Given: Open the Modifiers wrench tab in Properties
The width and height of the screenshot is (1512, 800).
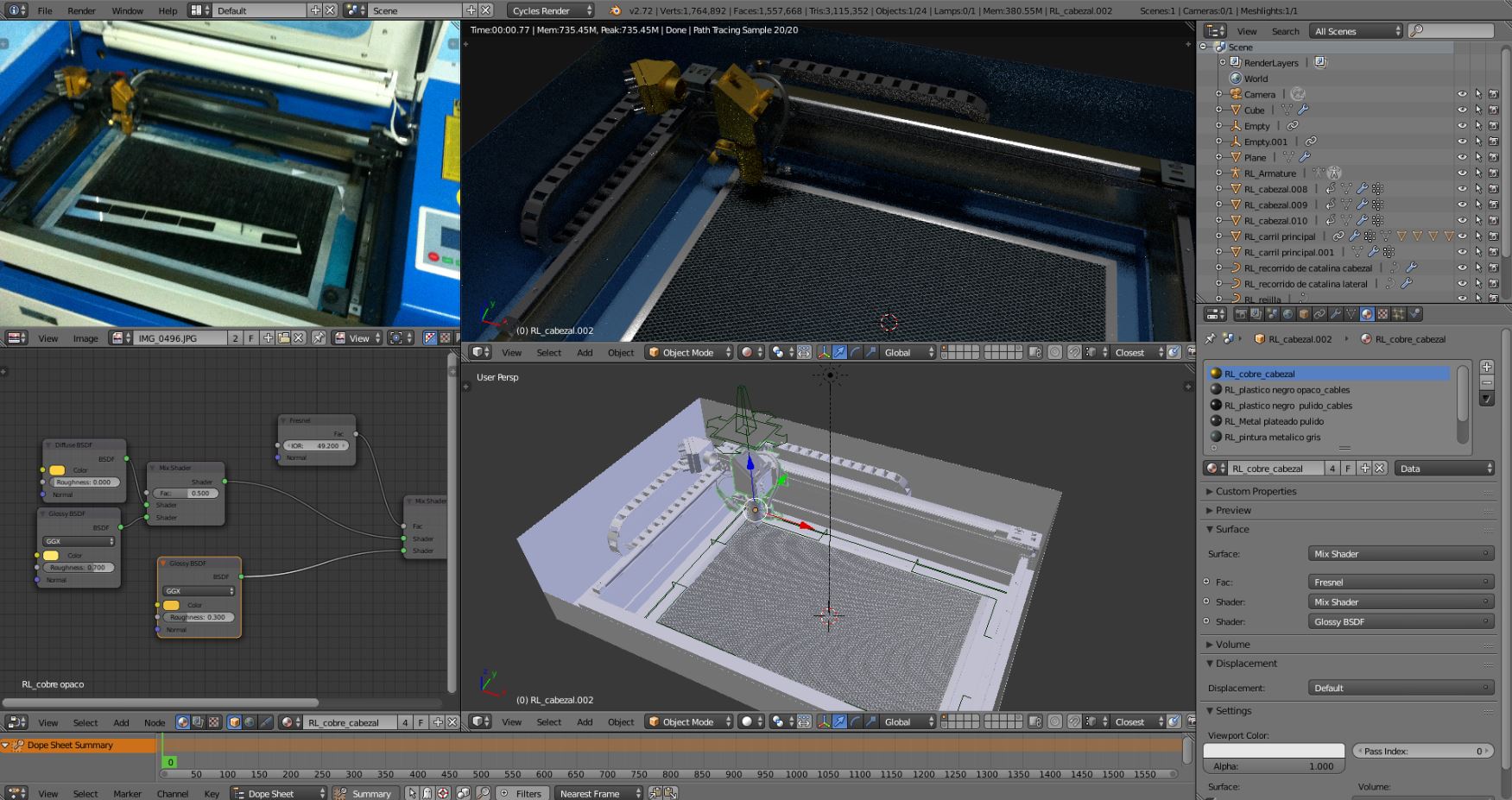Looking at the screenshot, I should point(1335,315).
